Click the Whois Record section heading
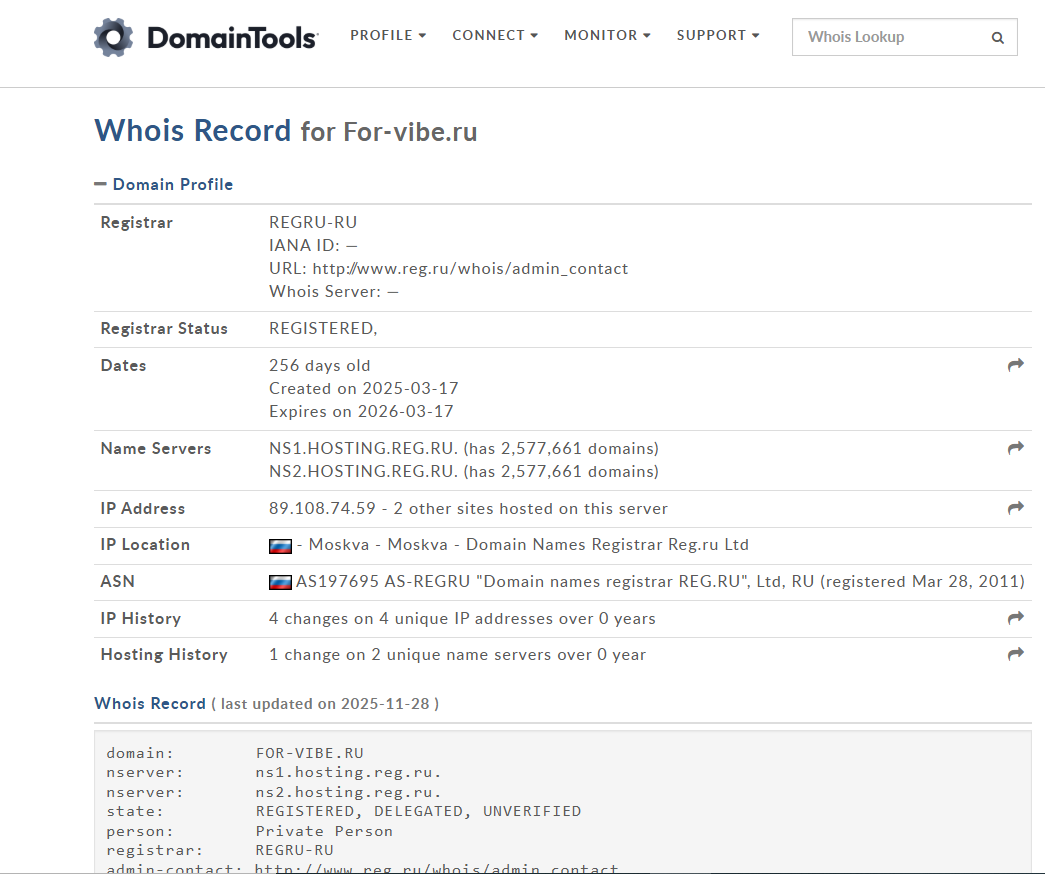Viewport: 1045px width, 874px height. pos(150,704)
